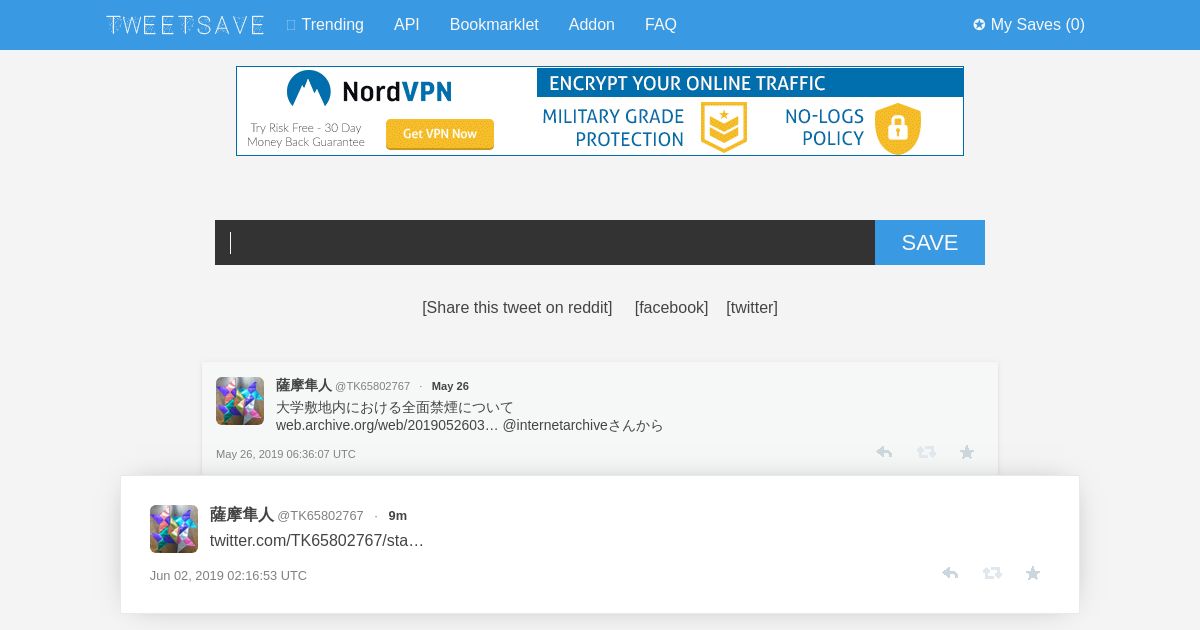Screen dimensions: 1200x630
Task: Go to the API menu item
Action: coord(407,25)
